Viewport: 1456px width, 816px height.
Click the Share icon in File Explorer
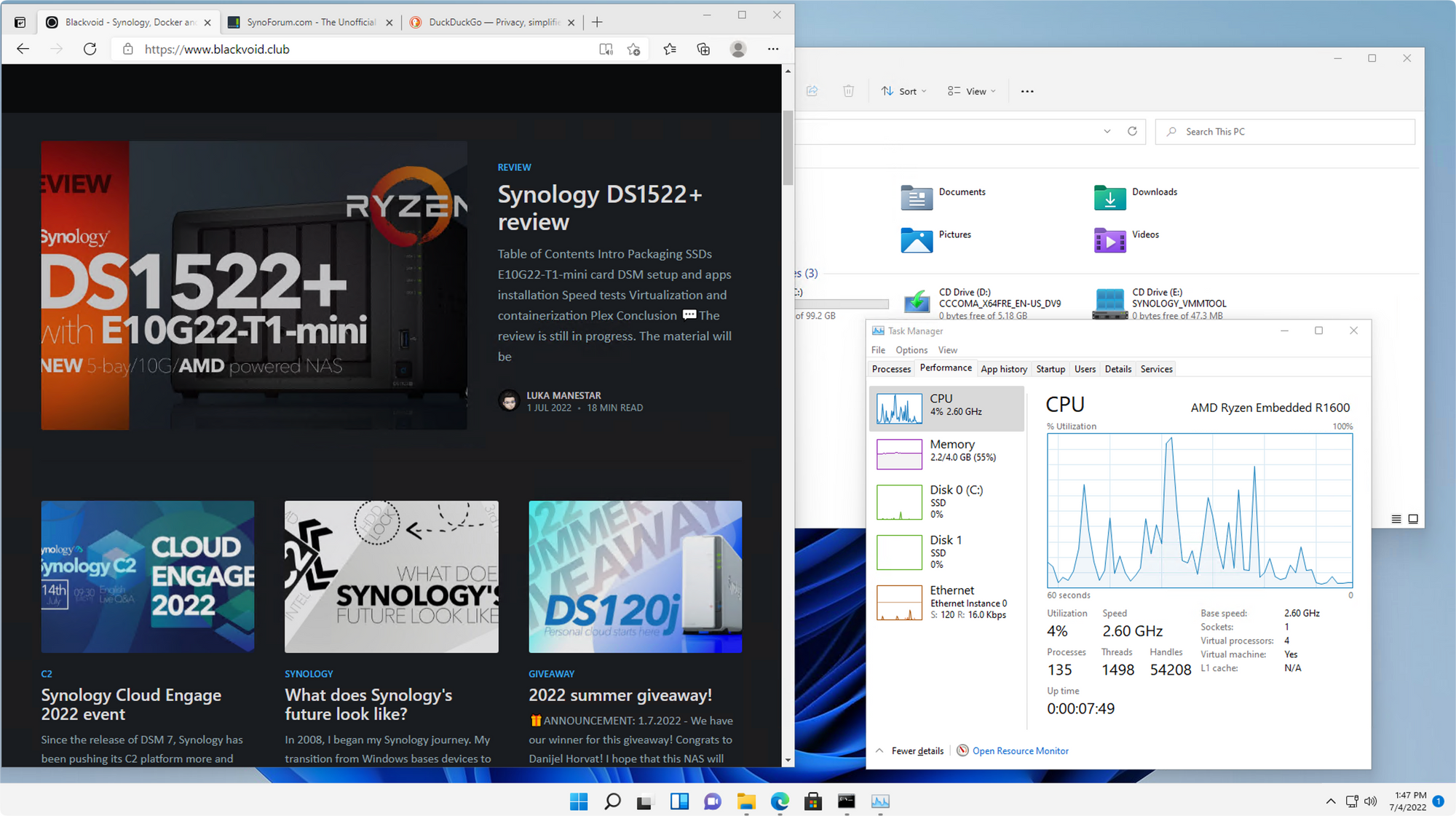812,91
